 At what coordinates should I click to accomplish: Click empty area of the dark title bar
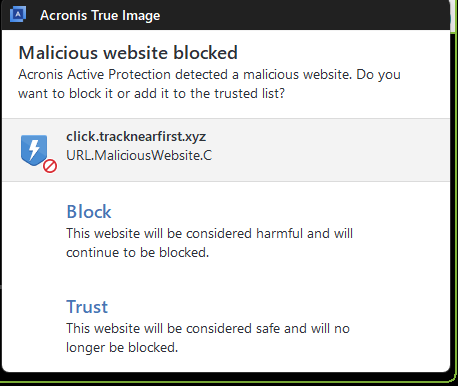300,15
